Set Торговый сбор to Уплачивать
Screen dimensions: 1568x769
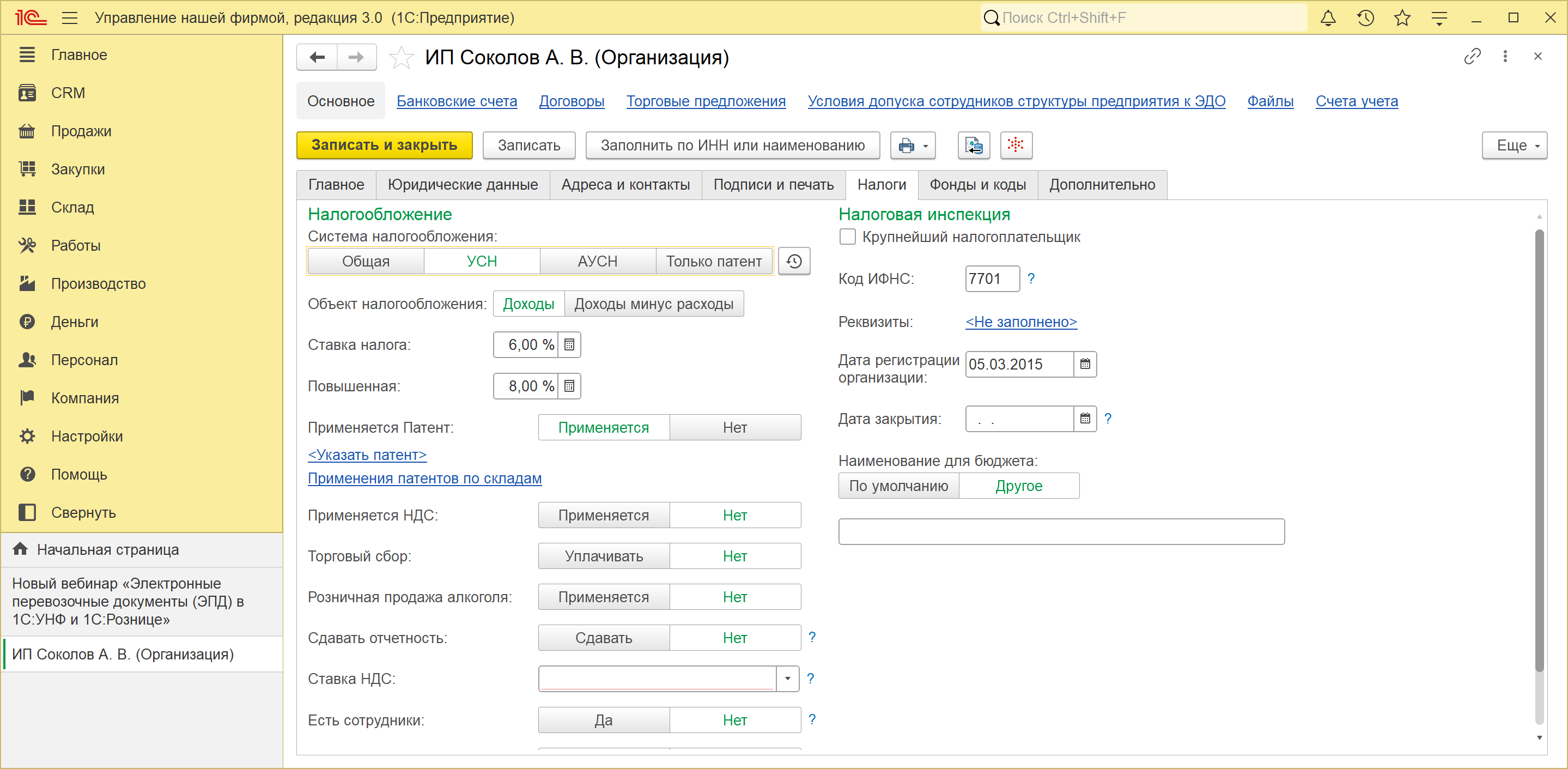click(x=604, y=556)
